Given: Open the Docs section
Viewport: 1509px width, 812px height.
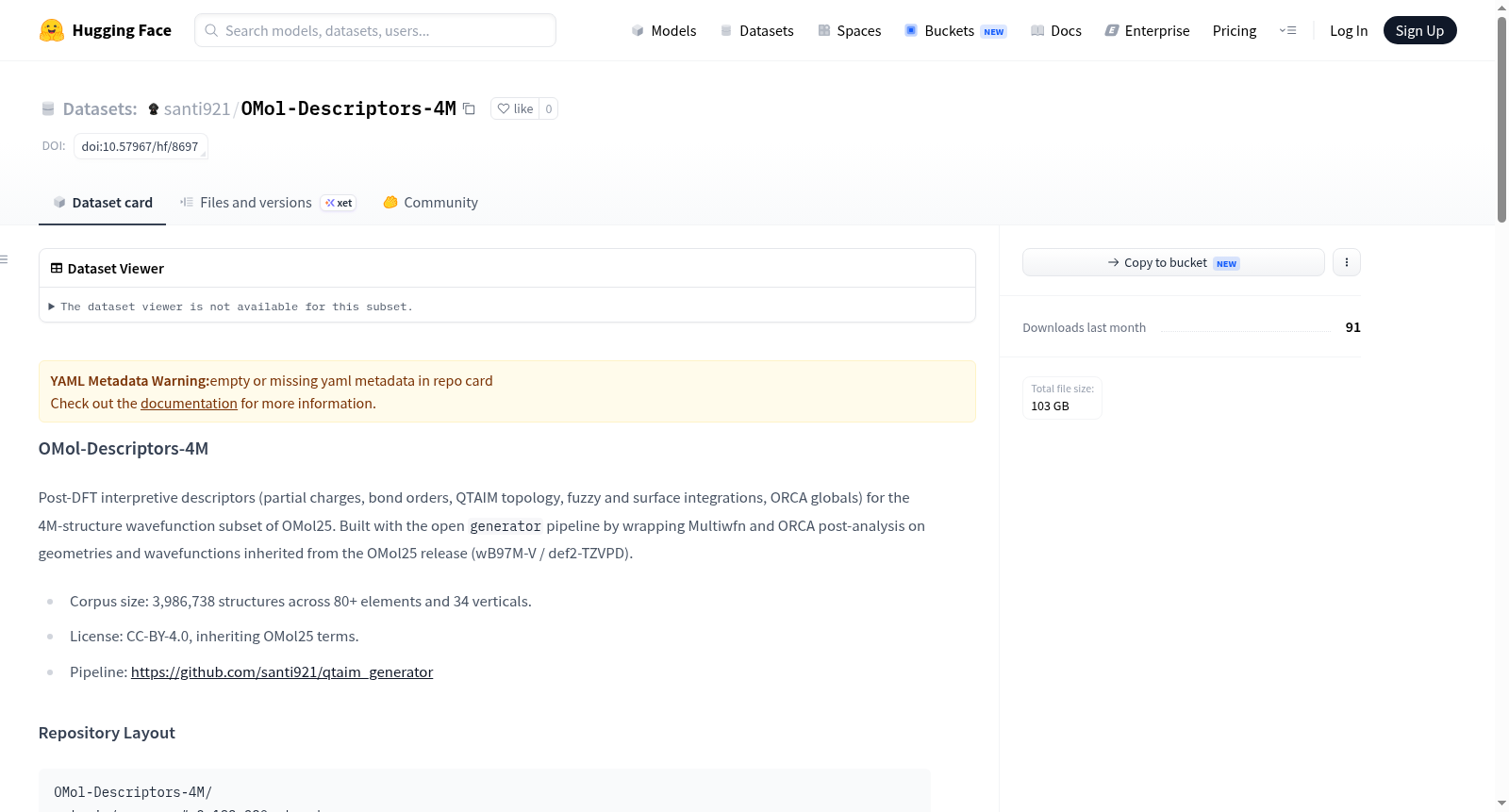Looking at the screenshot, I should [1056, 31].
